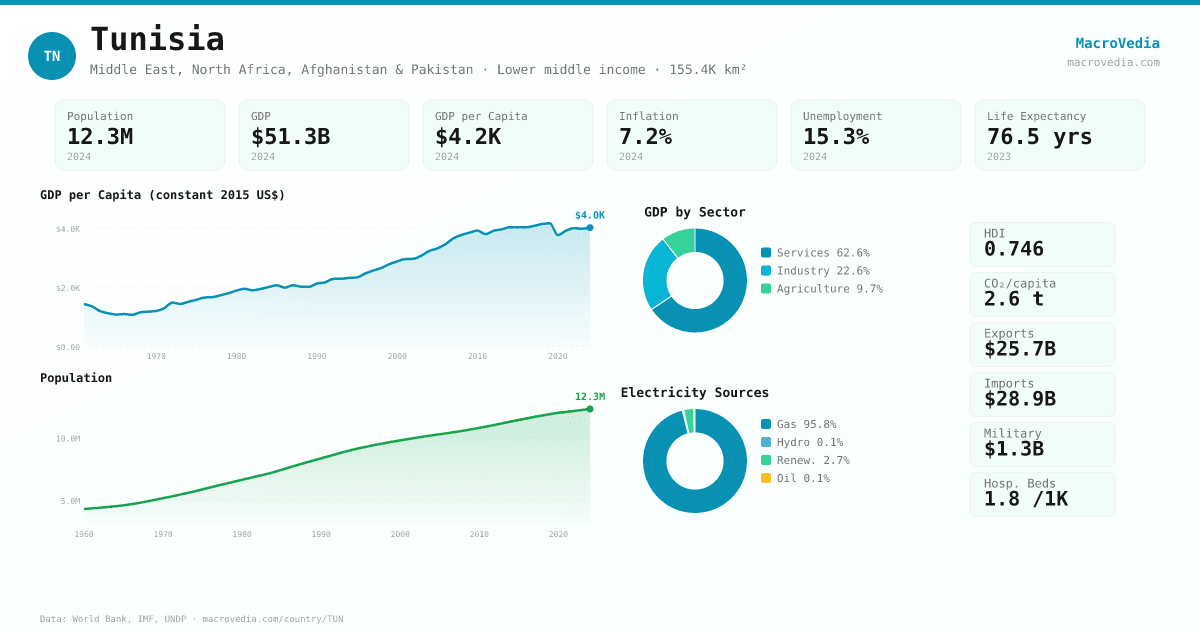Viewport: 1200px width, 630px height.
Task: Select the Inflation 7.2% stat card
Action: [692, 135]
